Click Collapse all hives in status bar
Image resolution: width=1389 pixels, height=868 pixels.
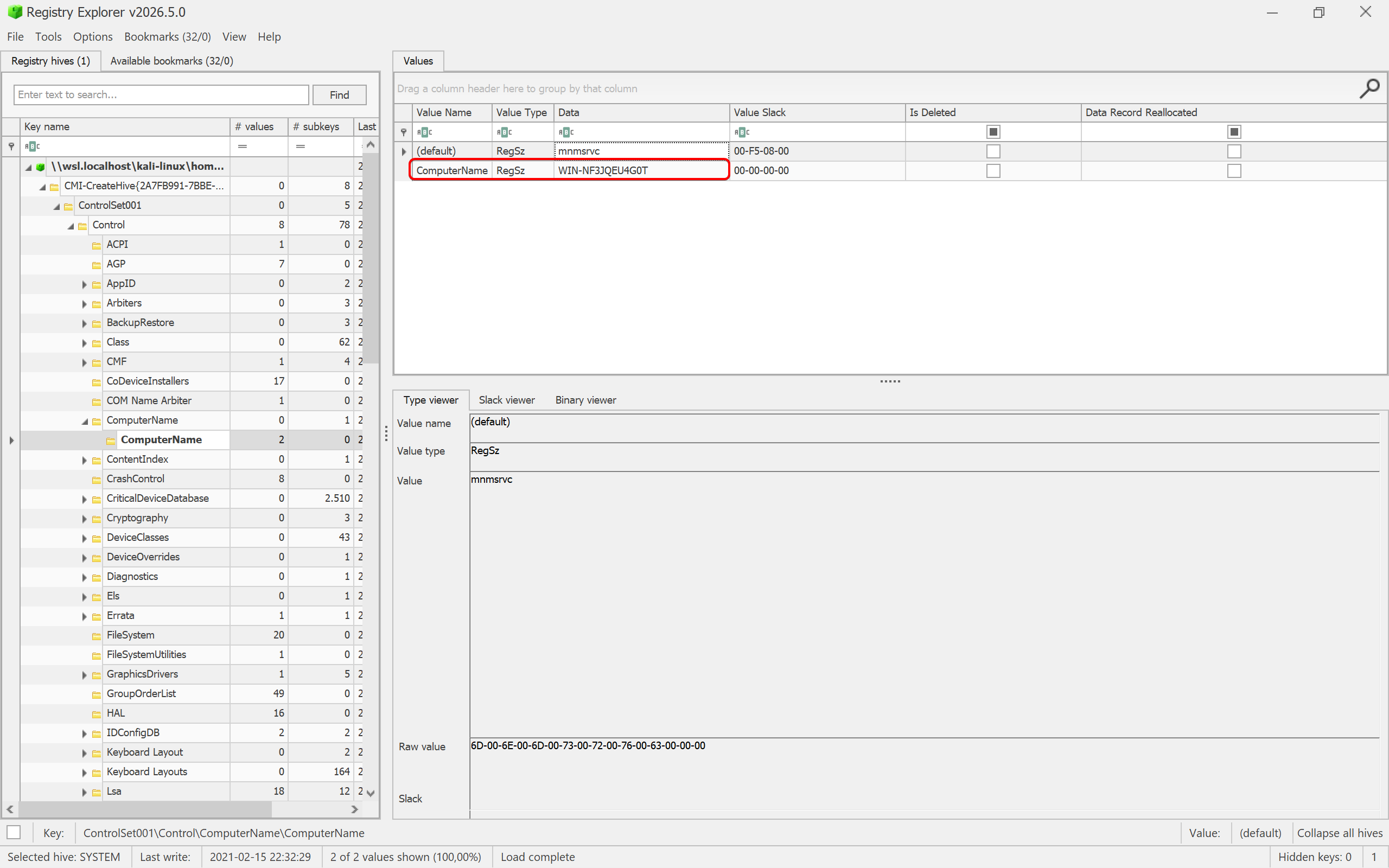pyautogui.click(x=1340, y=832)
